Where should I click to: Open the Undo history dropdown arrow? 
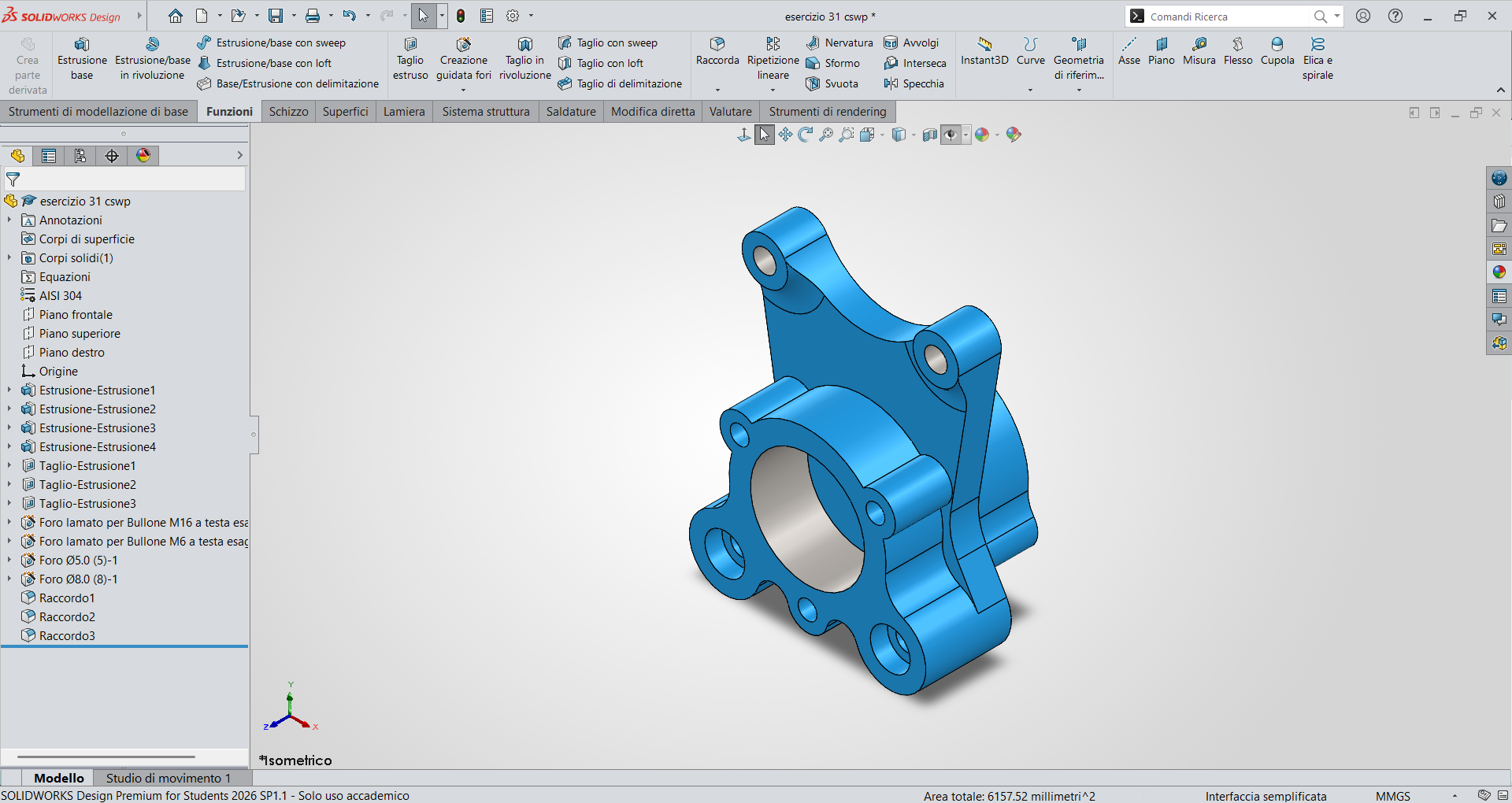pos(368,16)
